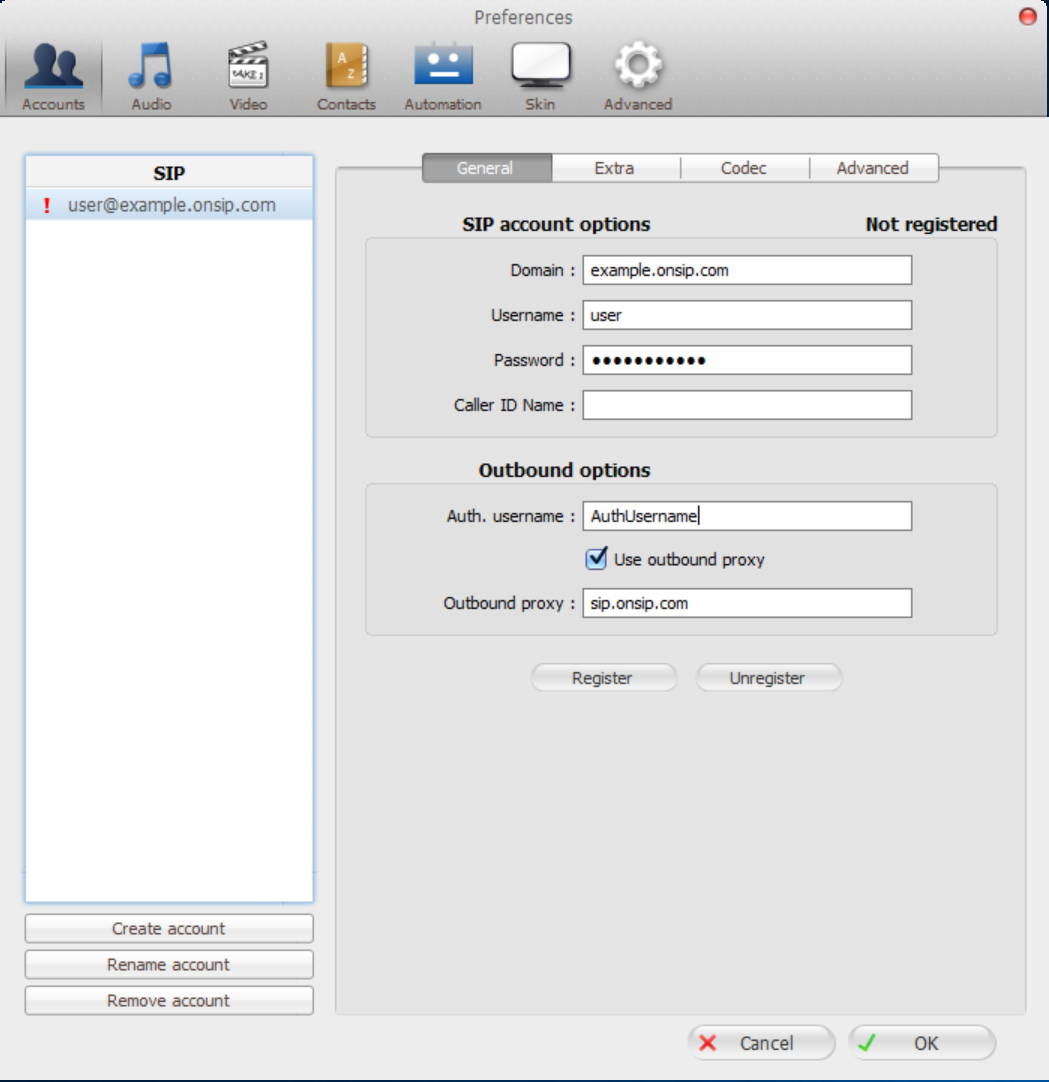
Task: Select the Domain input field
Action: pos(745,270)
